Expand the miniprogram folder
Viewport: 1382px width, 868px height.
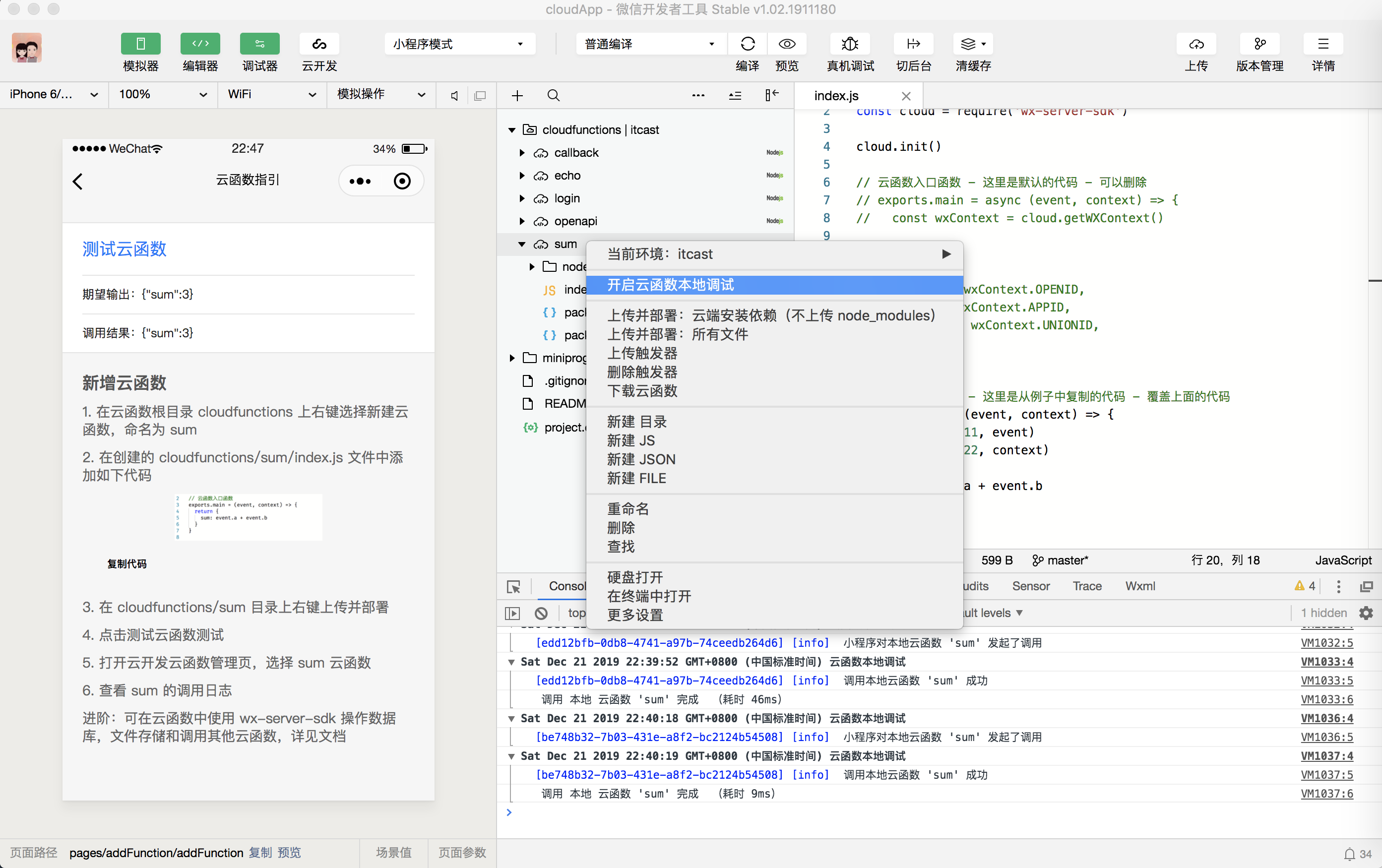(x=512, y=358)
